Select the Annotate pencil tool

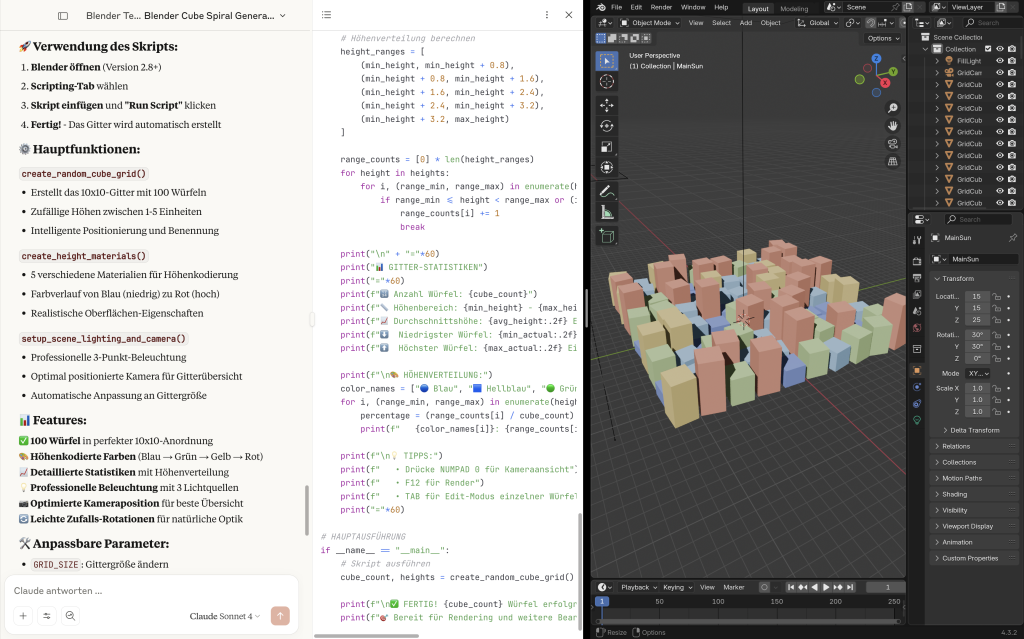(607, 191)
